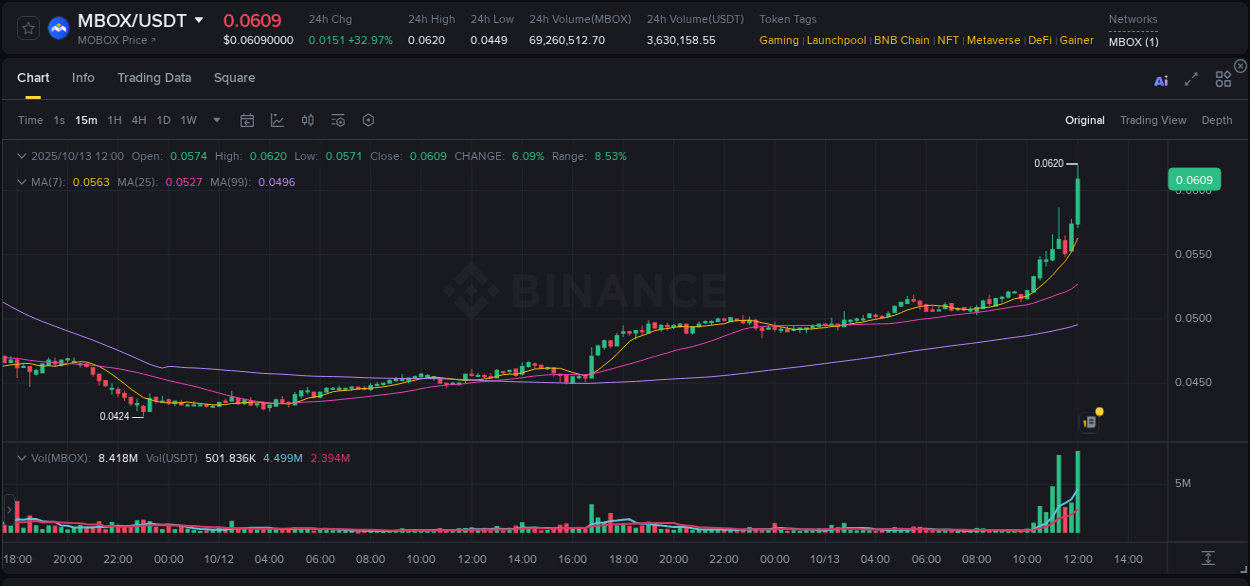Toggle the favorite star for MBOX/USDT
1250x586 pixels.
coord(27,28)
